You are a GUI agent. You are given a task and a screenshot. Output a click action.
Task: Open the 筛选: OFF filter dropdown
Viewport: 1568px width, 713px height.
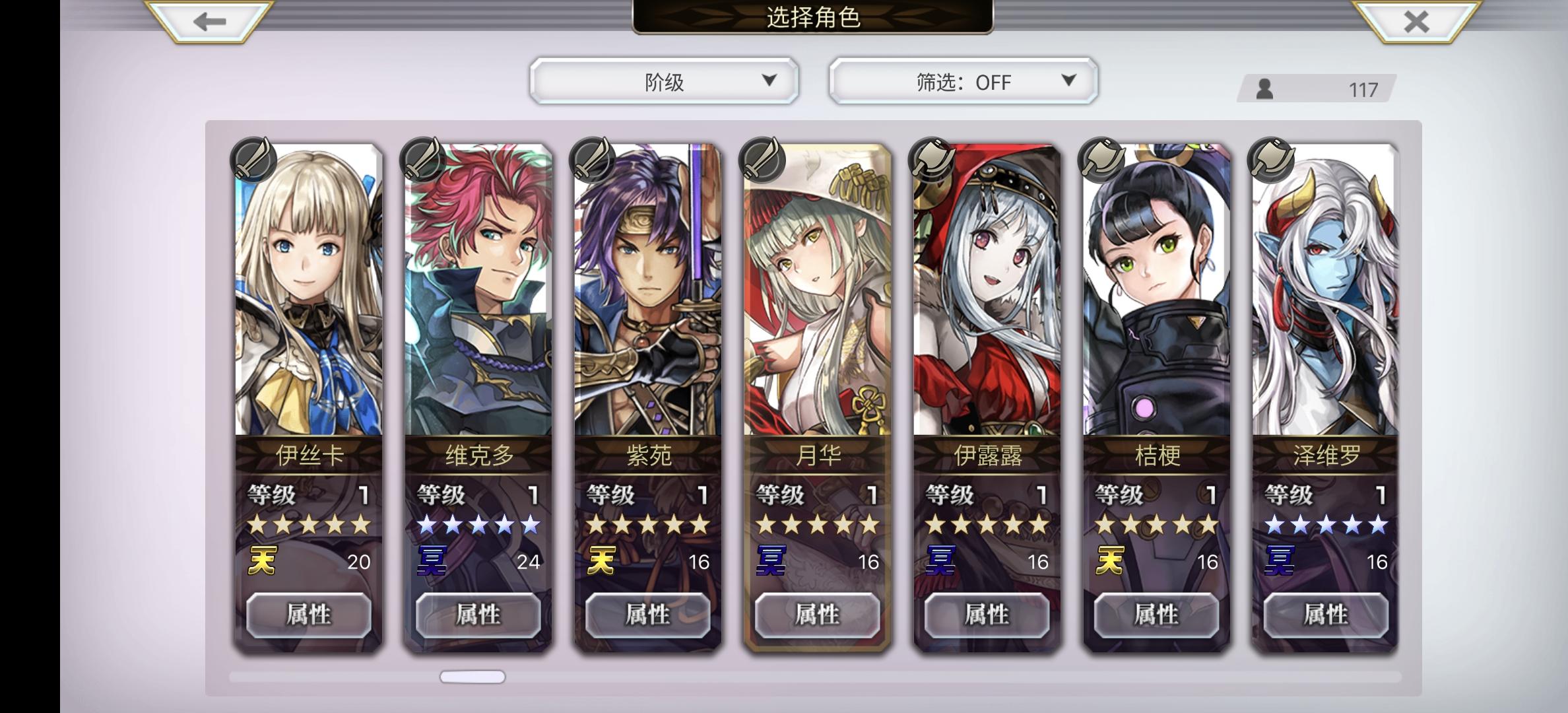[x=964, y=81]
